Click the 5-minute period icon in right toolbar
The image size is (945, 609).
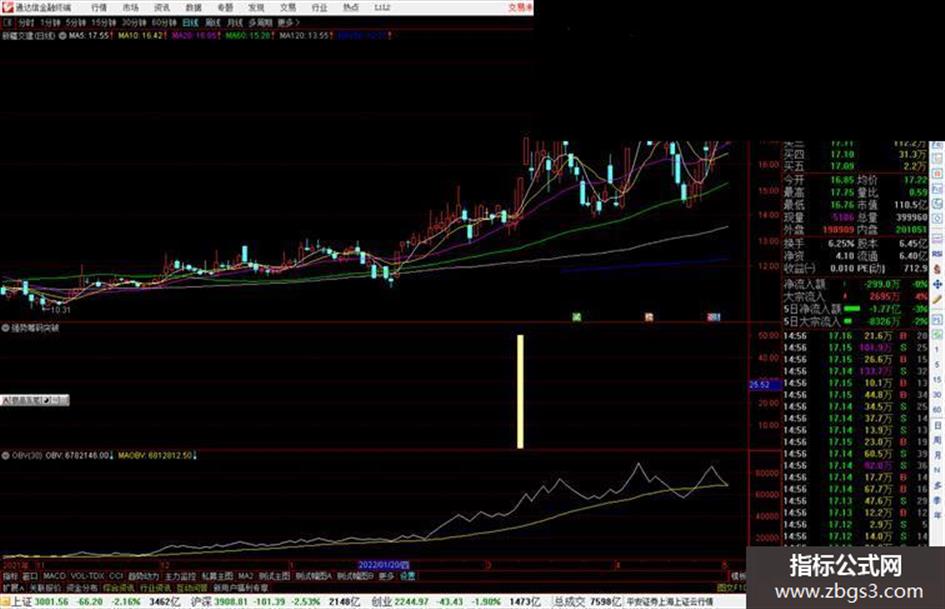tap(937, 365)
